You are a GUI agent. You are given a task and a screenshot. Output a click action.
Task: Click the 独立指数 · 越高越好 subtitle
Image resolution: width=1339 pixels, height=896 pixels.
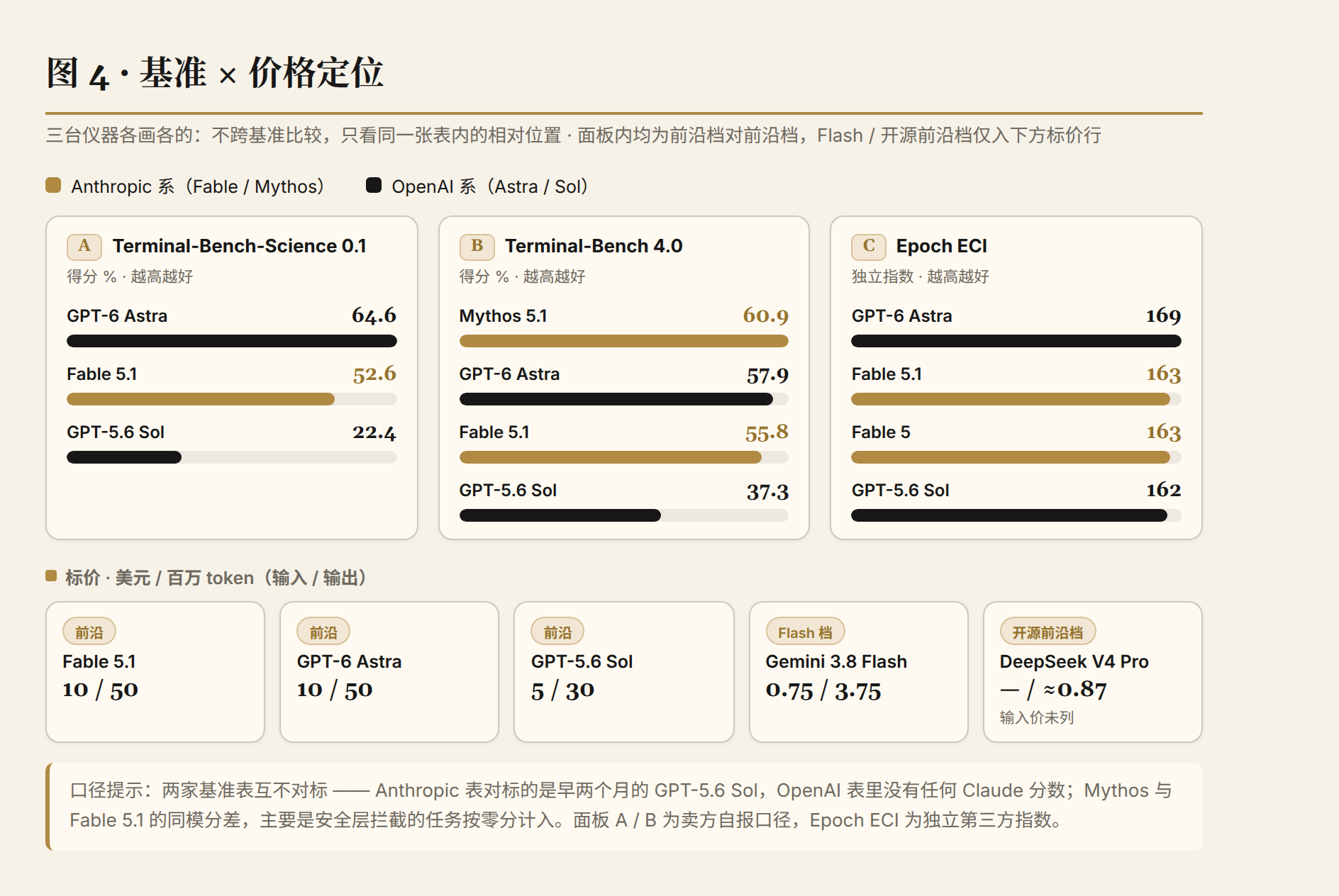point(921,276)
